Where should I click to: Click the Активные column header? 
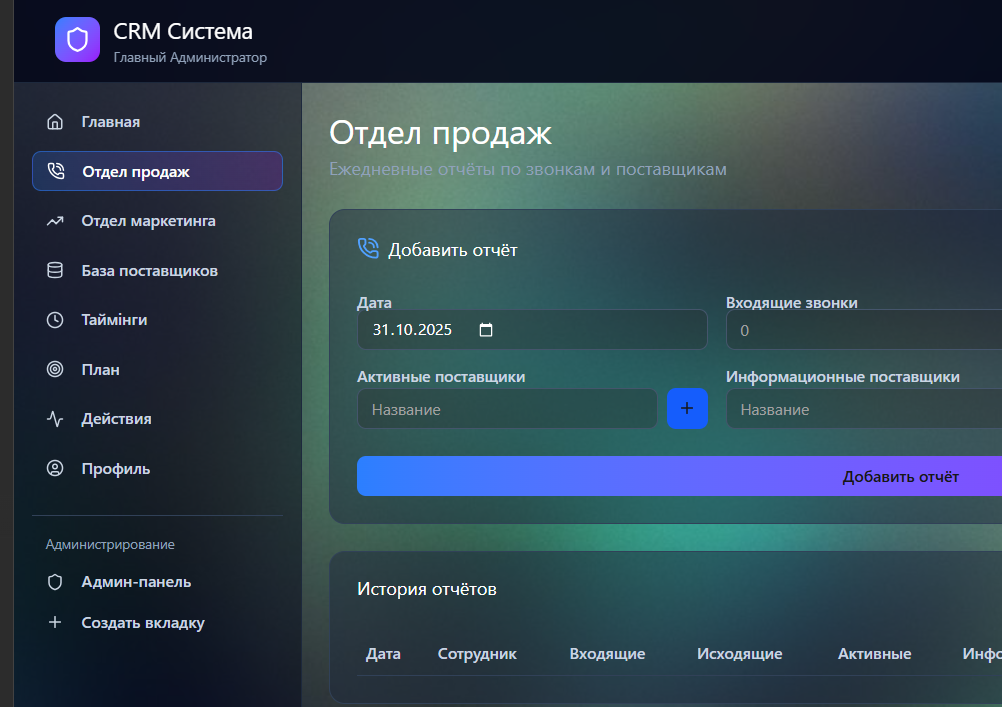coord(875,654)
